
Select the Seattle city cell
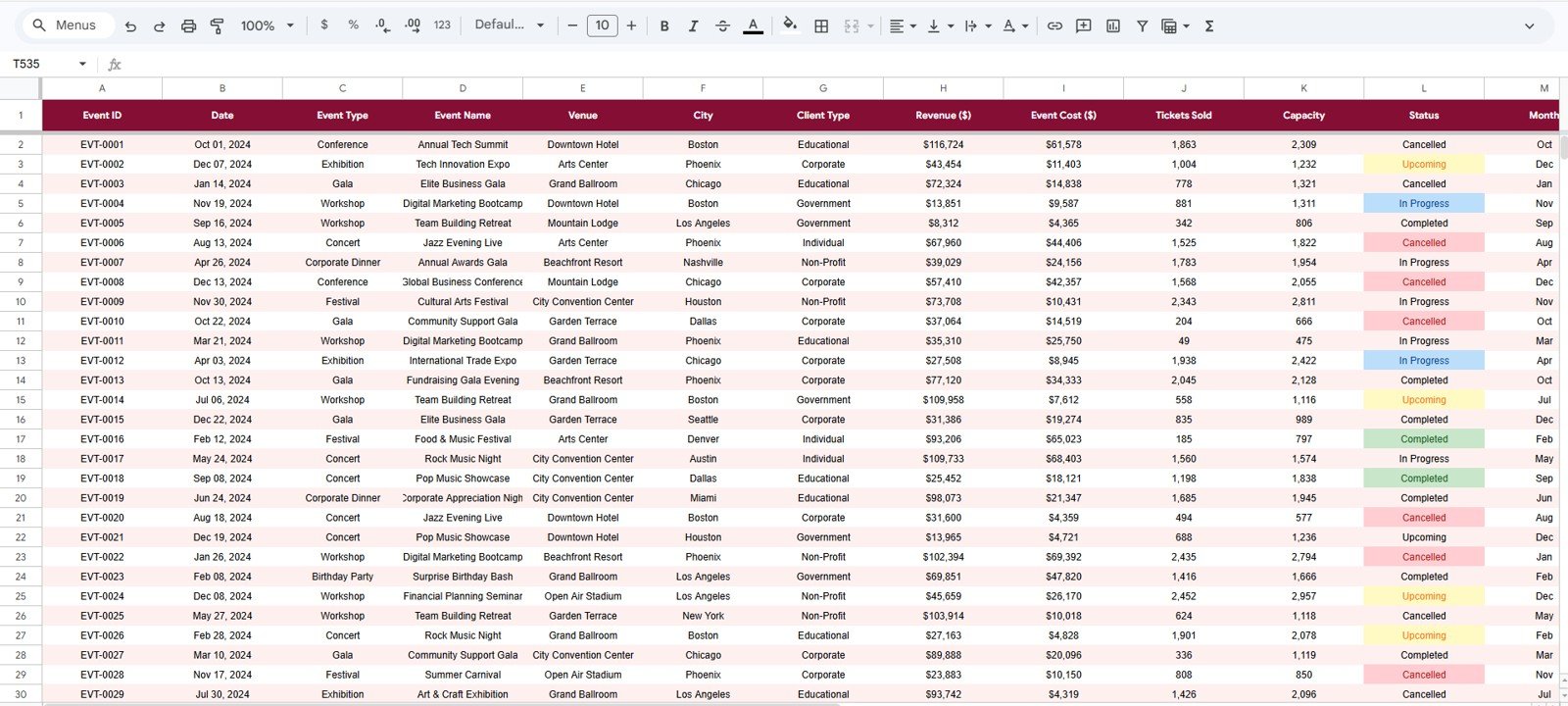tap(703, 420)
